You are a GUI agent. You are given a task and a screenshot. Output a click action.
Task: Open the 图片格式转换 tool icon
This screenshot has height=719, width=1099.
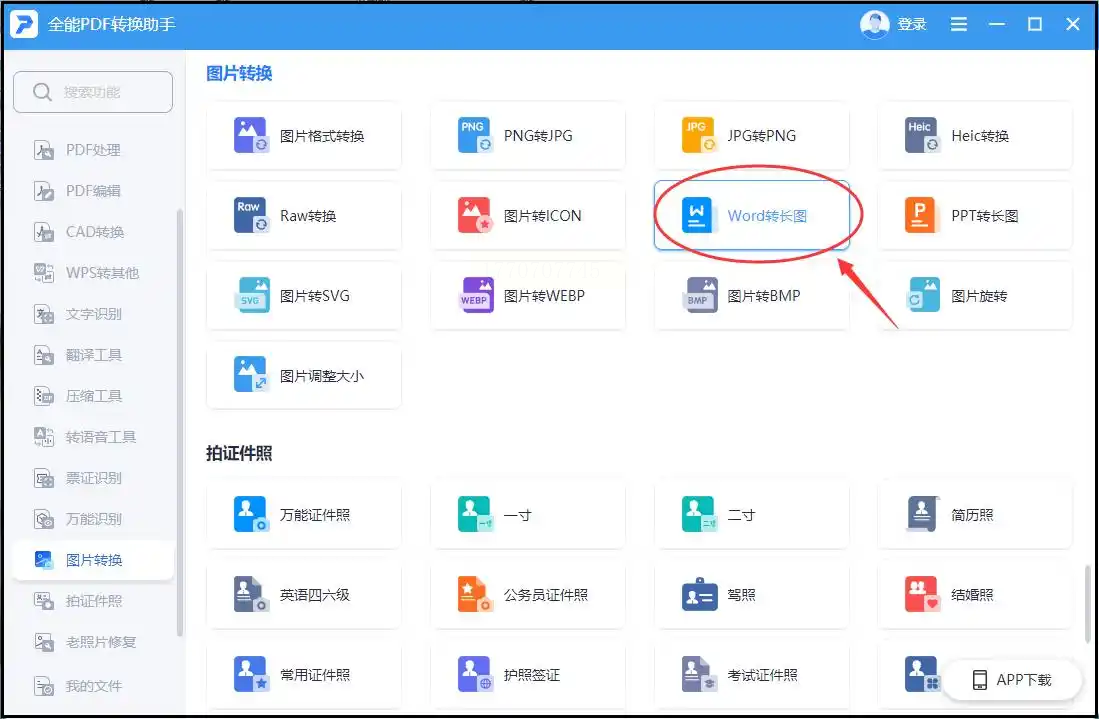pyautogui.click(x=251, y=135)
